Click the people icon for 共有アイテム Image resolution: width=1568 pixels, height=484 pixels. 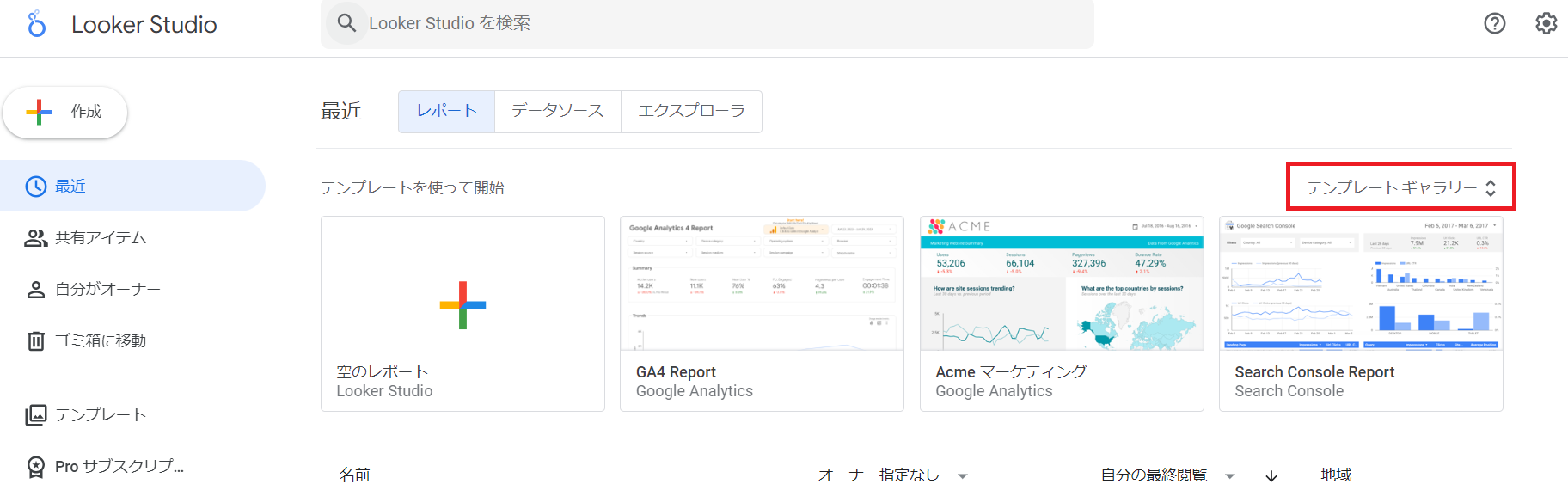(x=36, y=238)
